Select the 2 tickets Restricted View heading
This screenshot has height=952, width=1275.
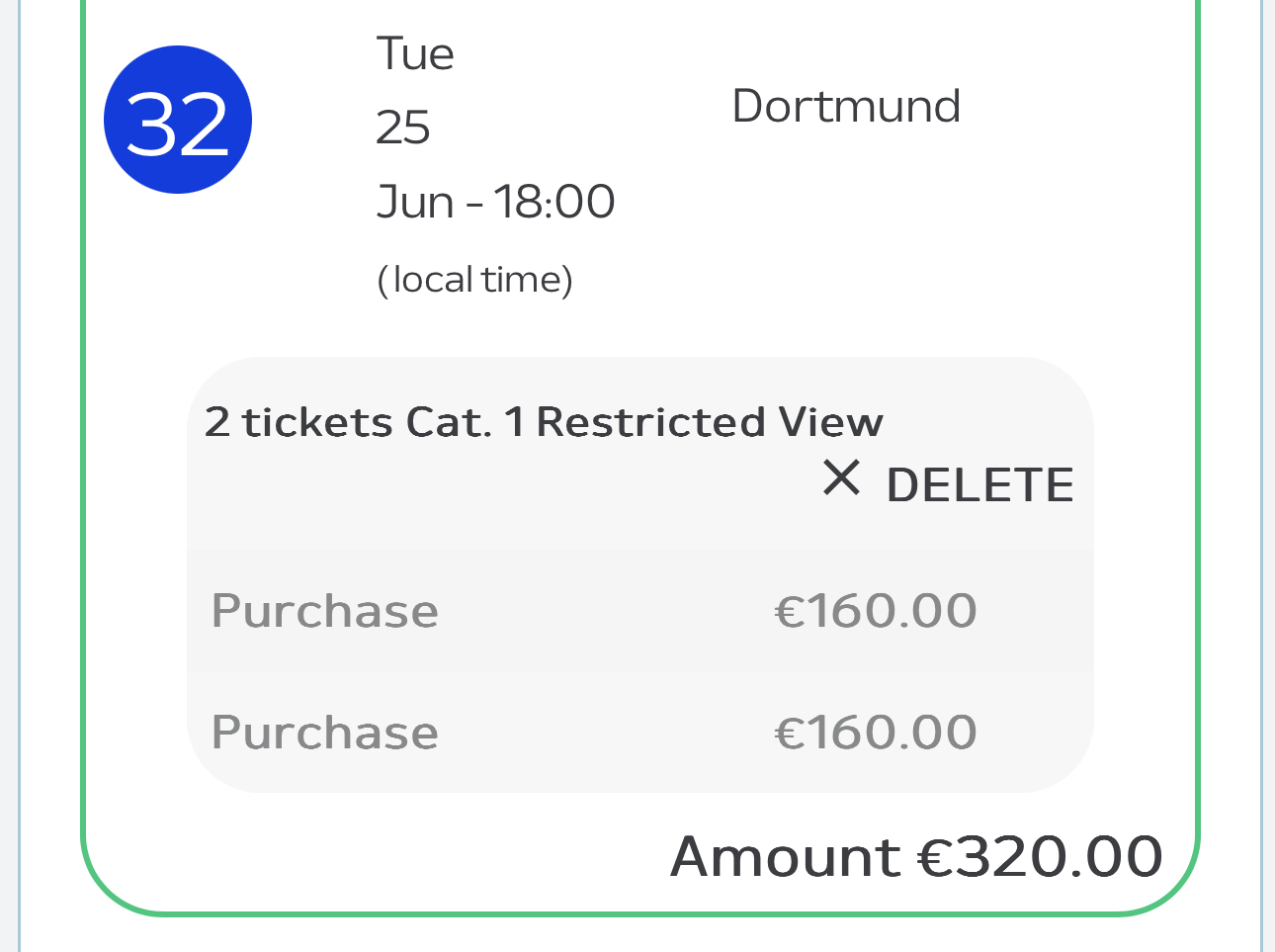[544, 422]
